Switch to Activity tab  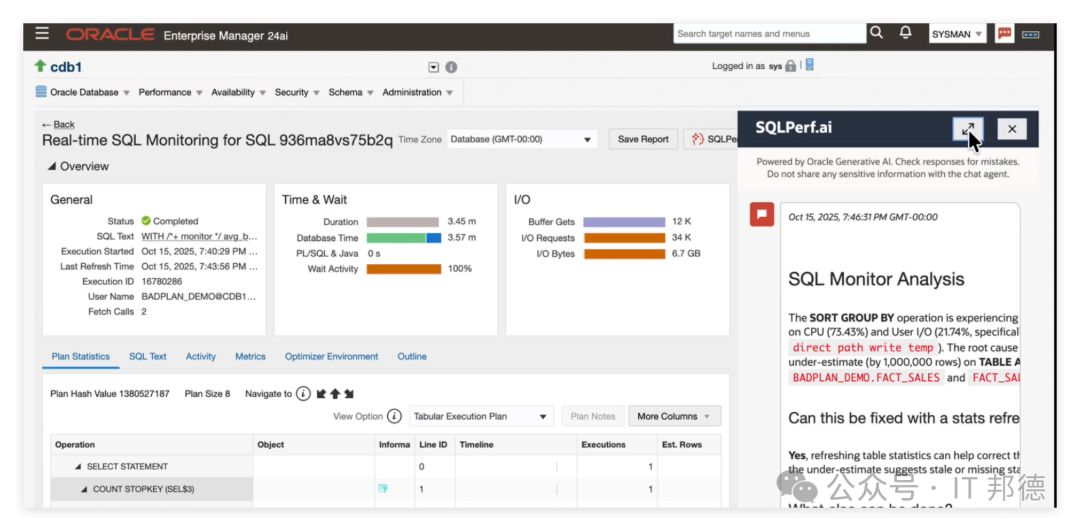[x=200, y=357]
